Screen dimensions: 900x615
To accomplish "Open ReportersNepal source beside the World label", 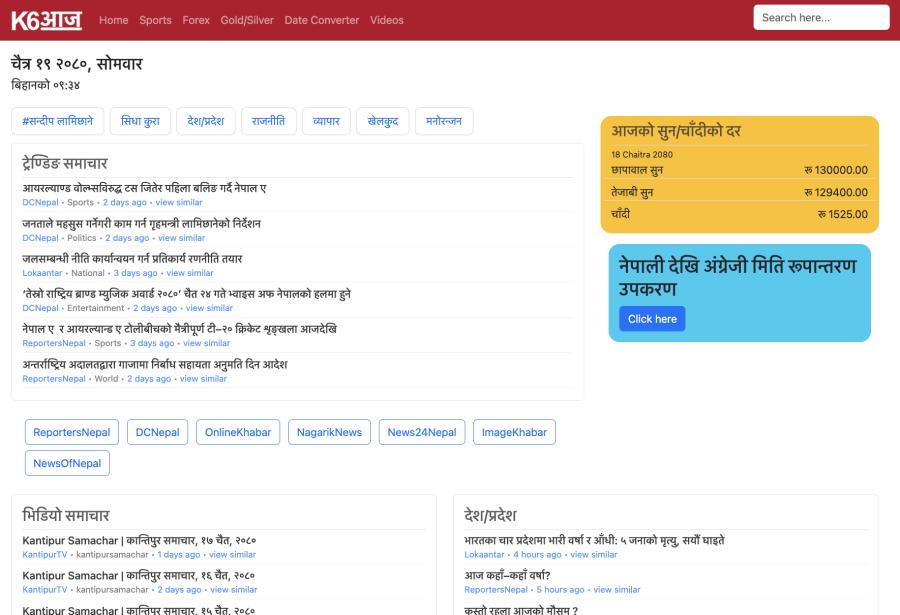I will coord(54,378).
